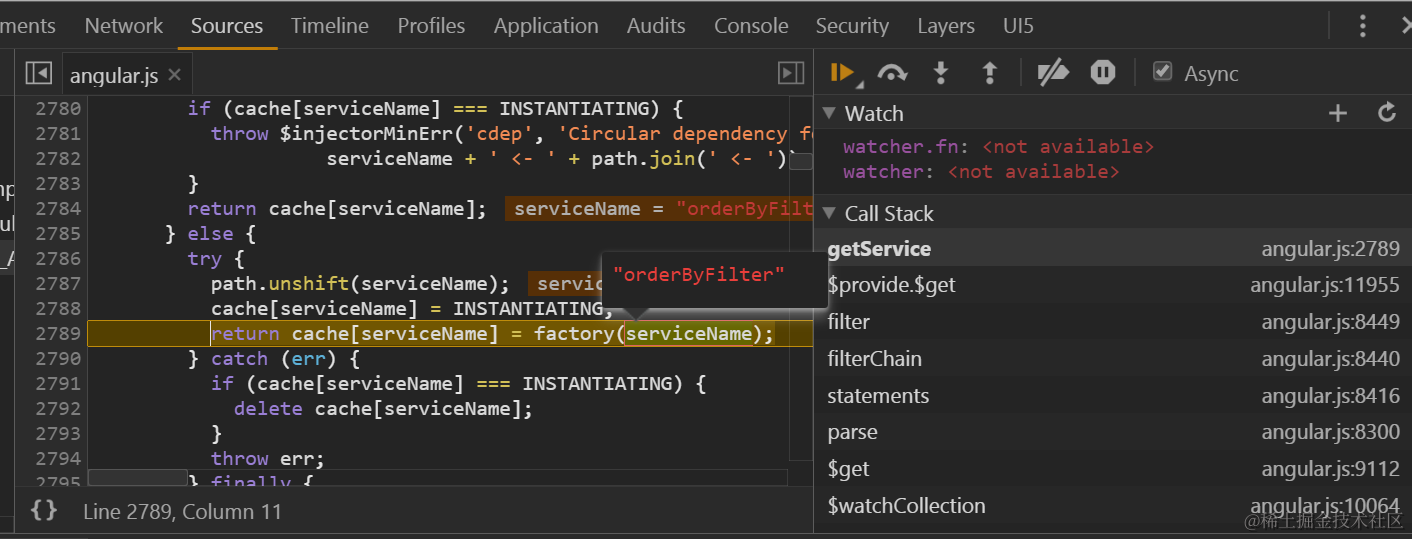This screenshot has width=1412, height=539.
Task: Select $watchCollection call stack frame
Action: click(1113, 505)
